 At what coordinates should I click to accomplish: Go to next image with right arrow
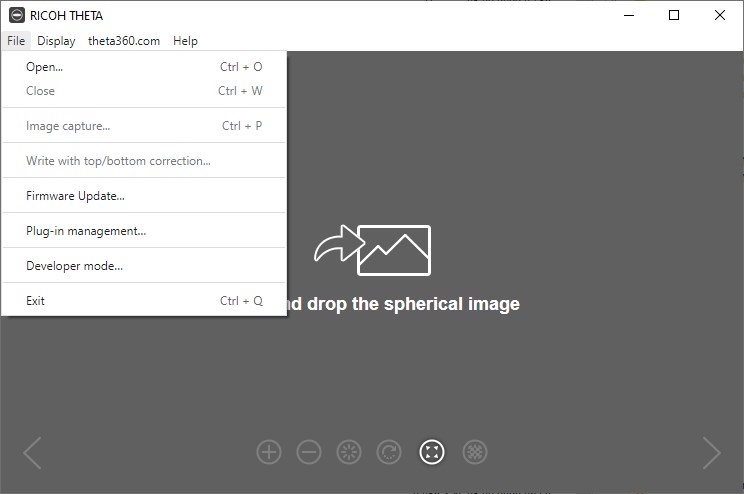[x=711, y=453]
